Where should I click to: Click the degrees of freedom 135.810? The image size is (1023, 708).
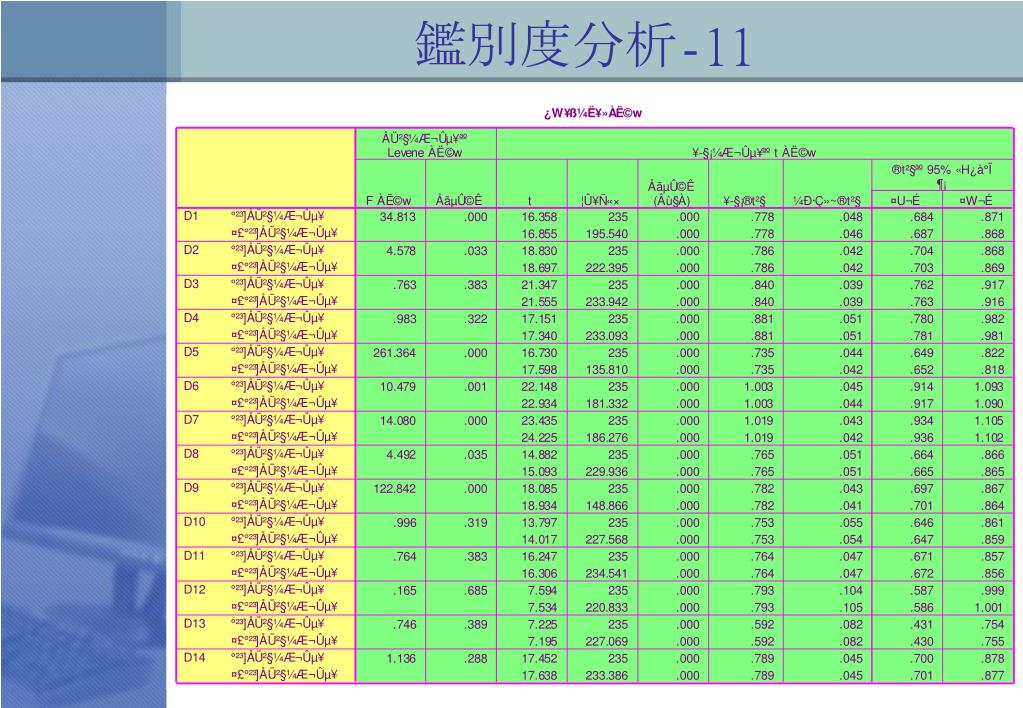tap(607, 369)
